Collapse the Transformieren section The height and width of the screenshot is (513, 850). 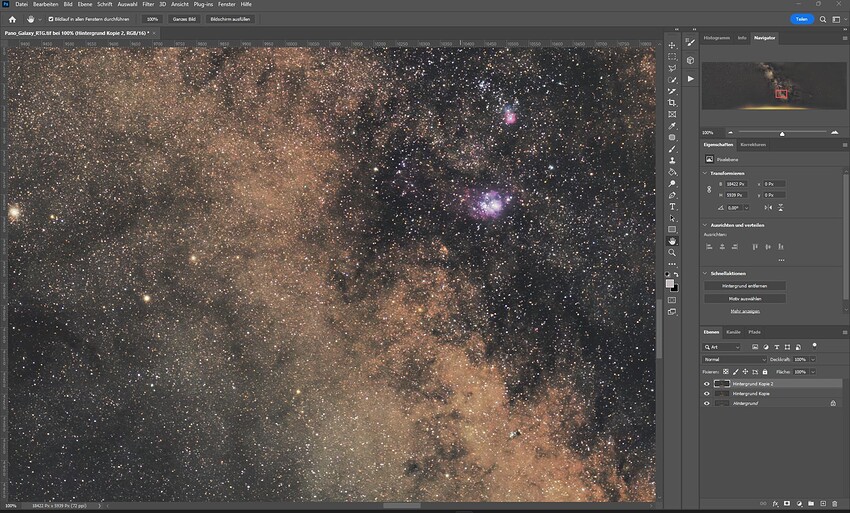(x=706, y=173)
